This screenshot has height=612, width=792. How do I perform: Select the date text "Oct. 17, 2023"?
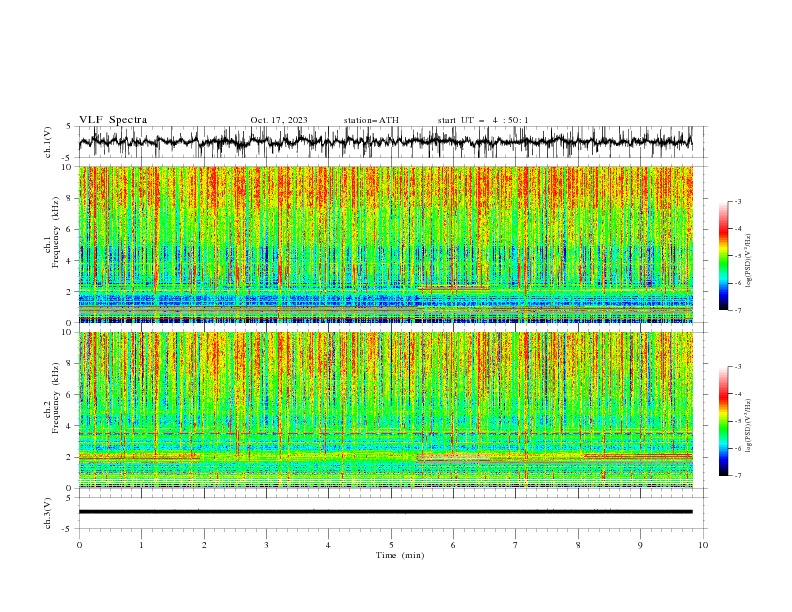coord(279,120)
